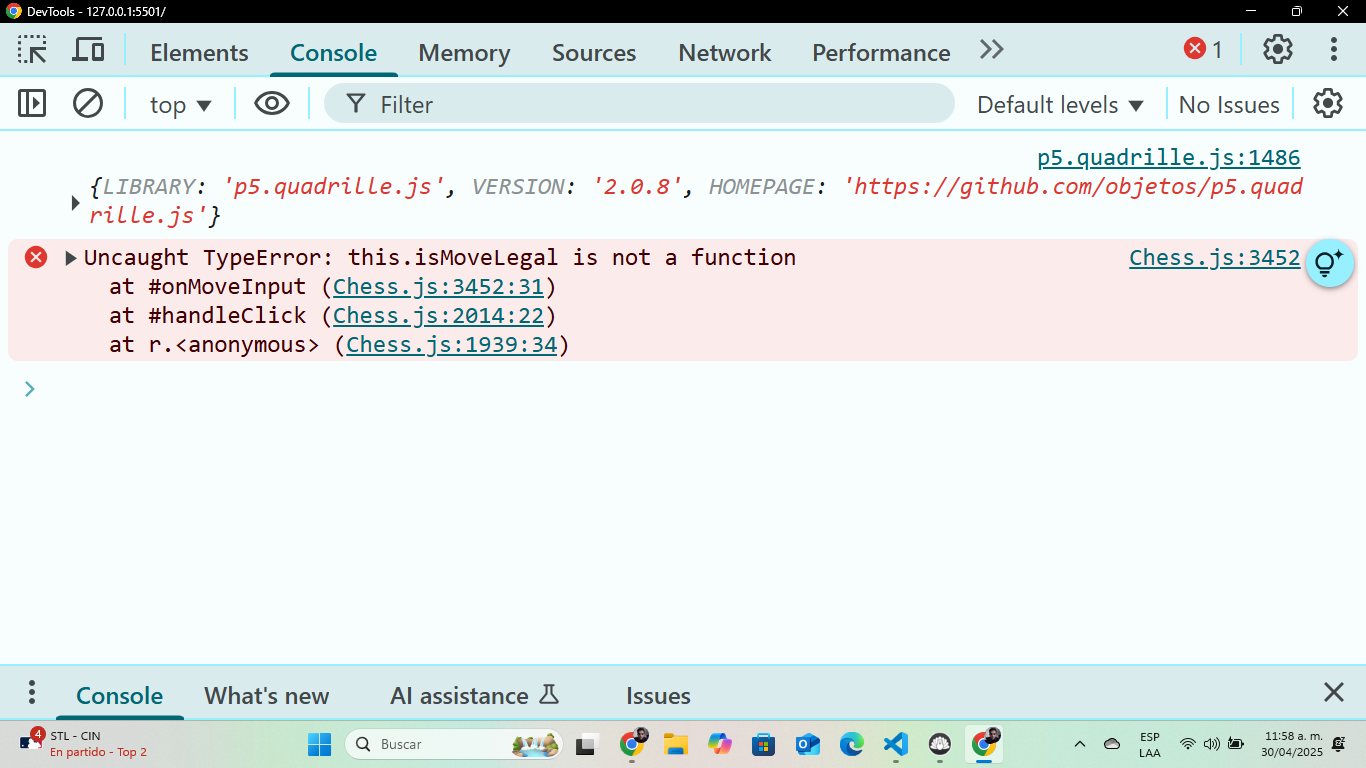This screenshot has width=1366, height=768.
Task: Click the OneDrive cloud tray icon
Action: pos(1112,744)
